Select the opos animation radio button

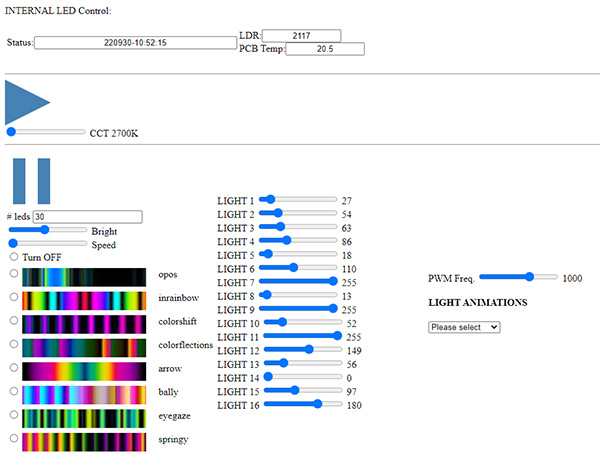(x=14, y=274)
